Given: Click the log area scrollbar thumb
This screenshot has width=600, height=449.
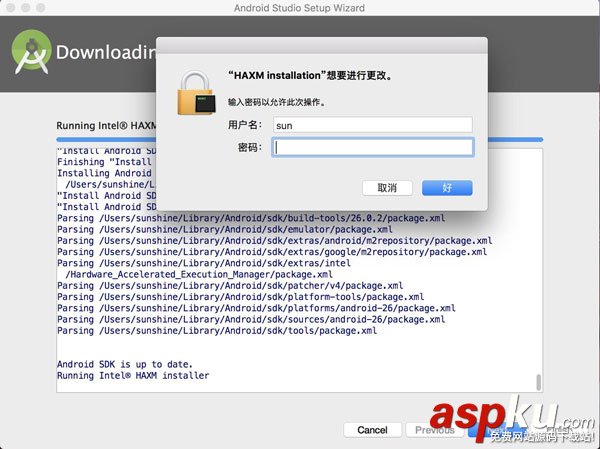Looking at the screenshot, I should pos(539,382).
